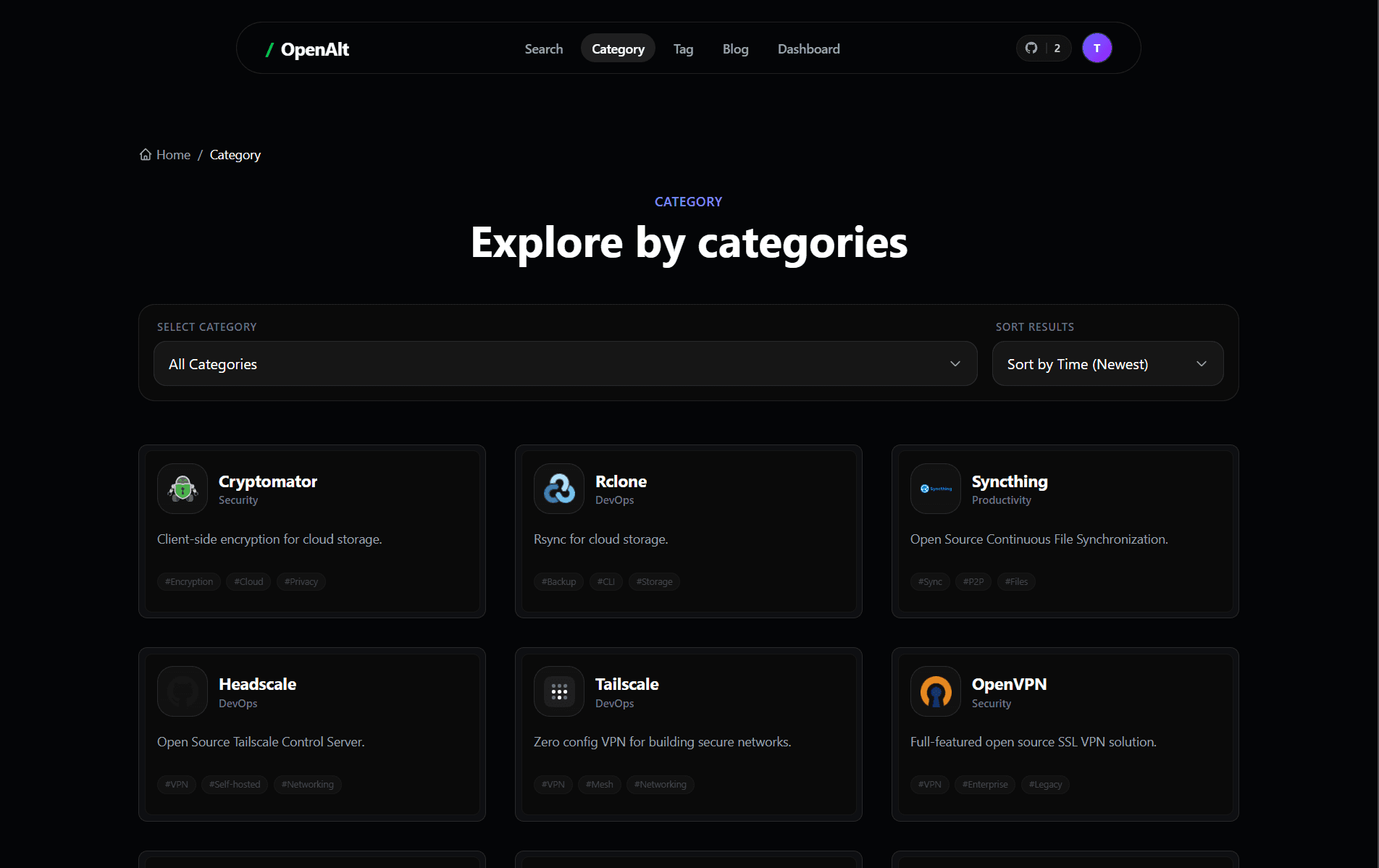The width and height of the screenshot is (1379, 868).
Task: Open the Blog nav item
Action: pyautogui.click(x=735, y=49)
